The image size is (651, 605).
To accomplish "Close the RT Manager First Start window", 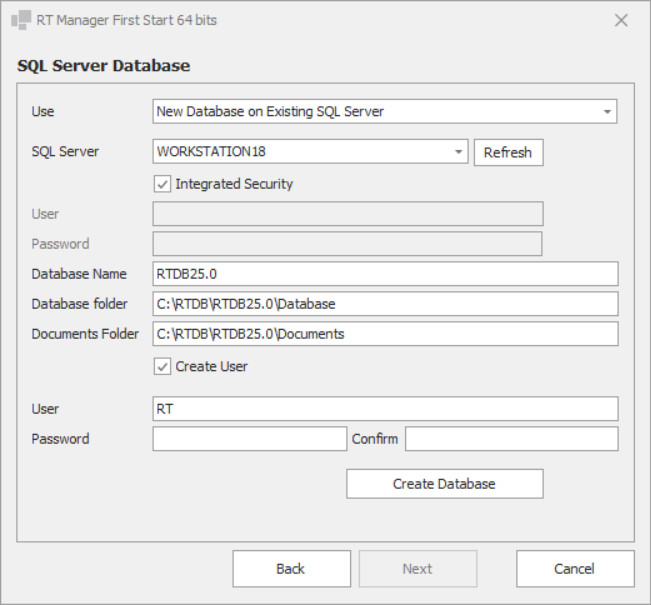I will (621, 20).
